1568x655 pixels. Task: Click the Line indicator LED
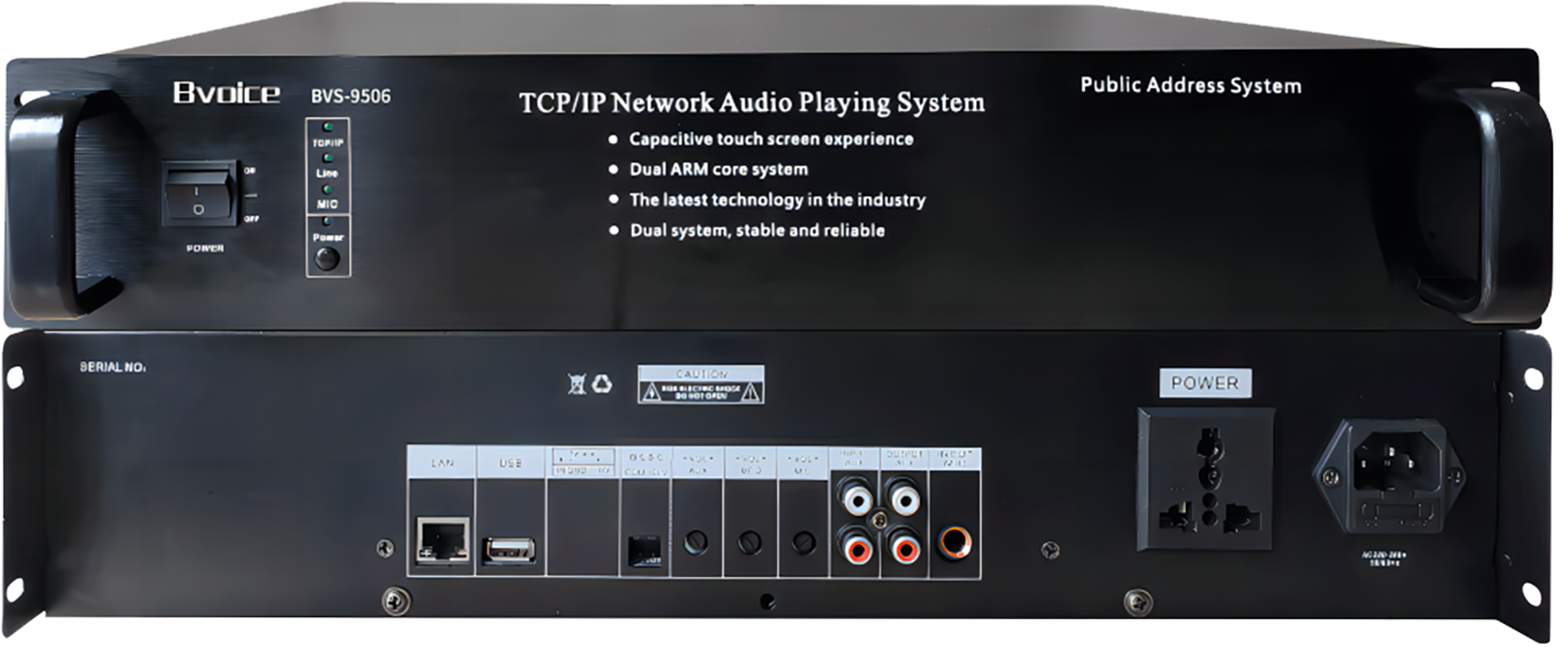click(328, 158)
